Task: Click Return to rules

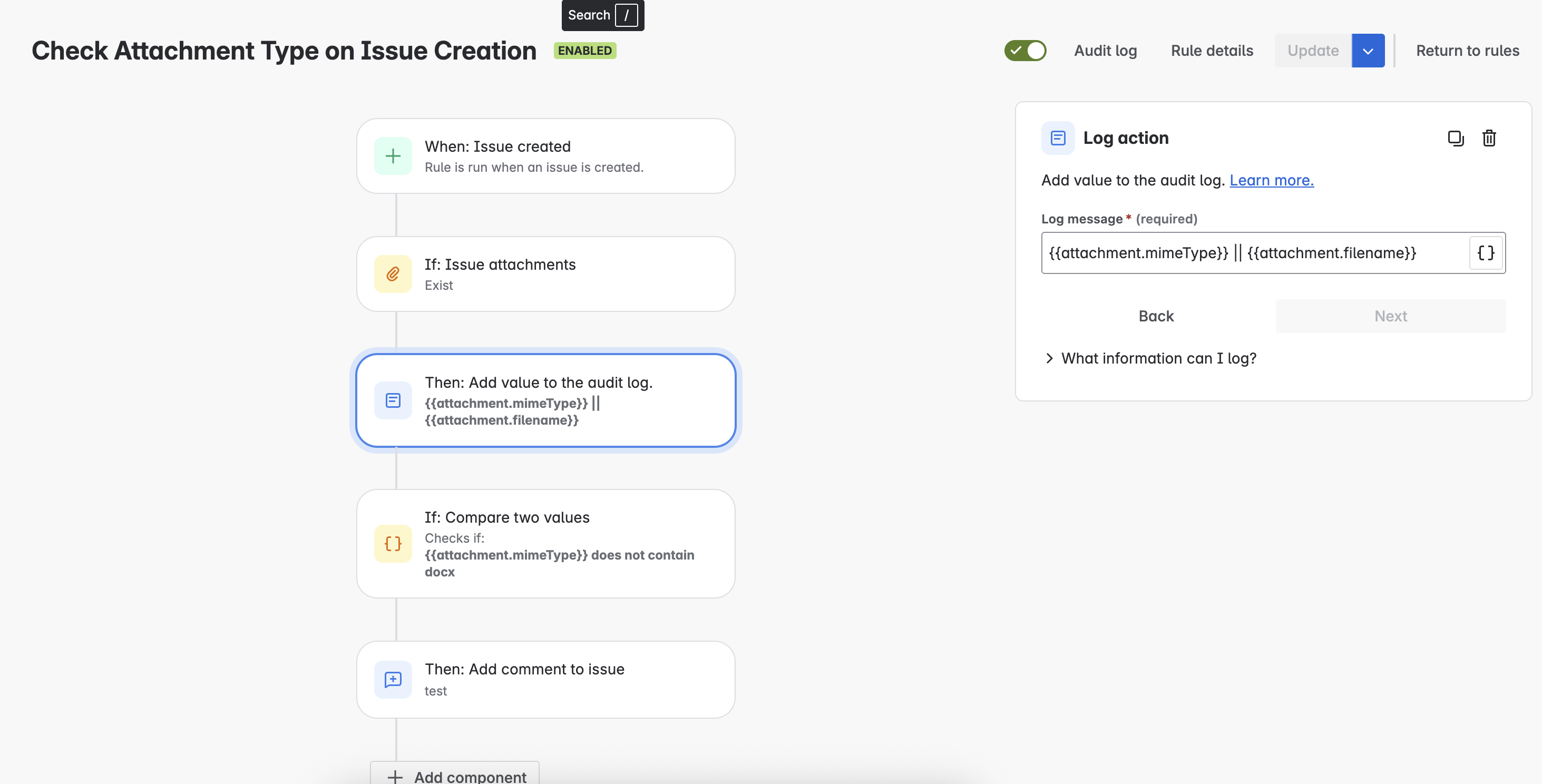Action: point(1467,50)
